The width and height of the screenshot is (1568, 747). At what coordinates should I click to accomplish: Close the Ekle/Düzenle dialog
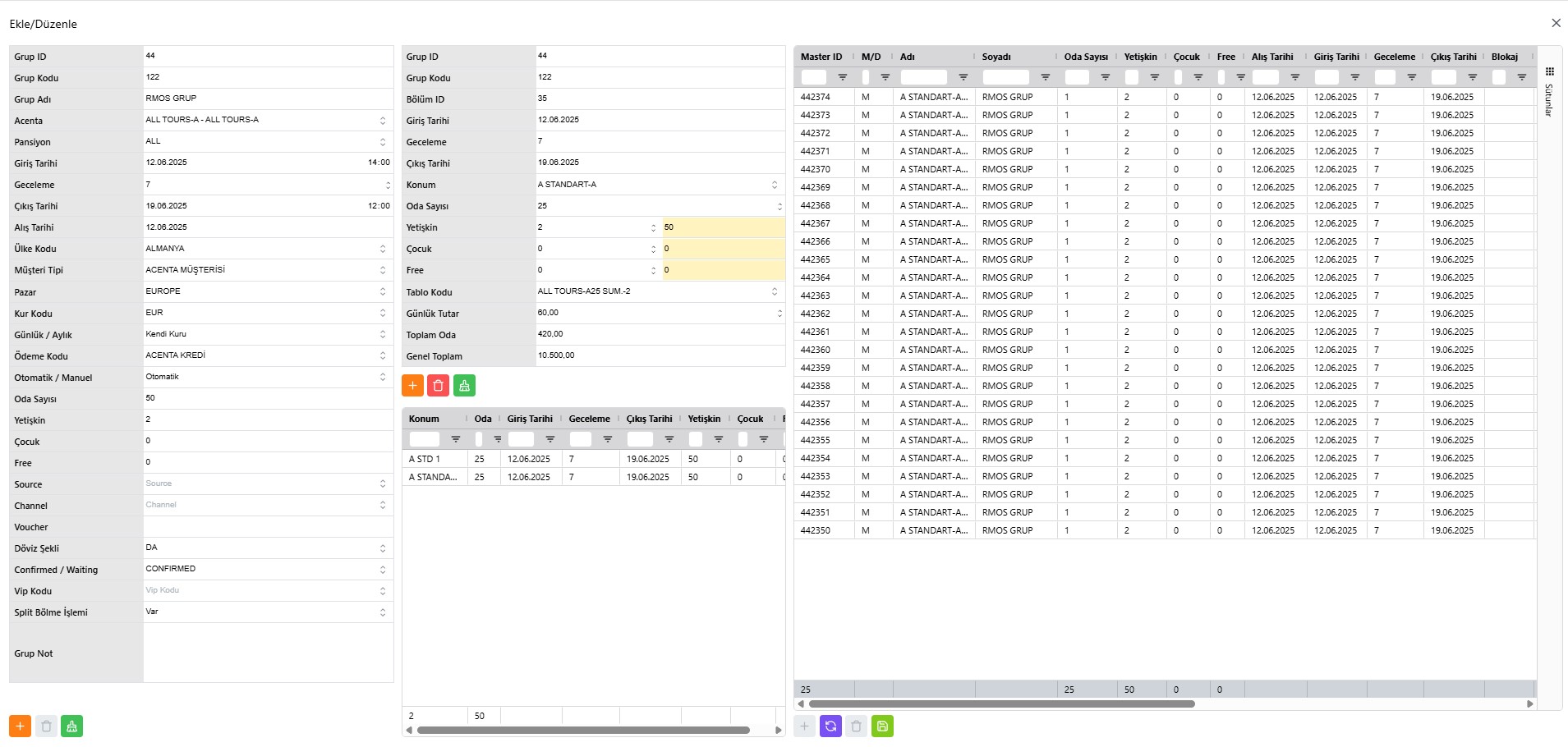(1556, 23)
